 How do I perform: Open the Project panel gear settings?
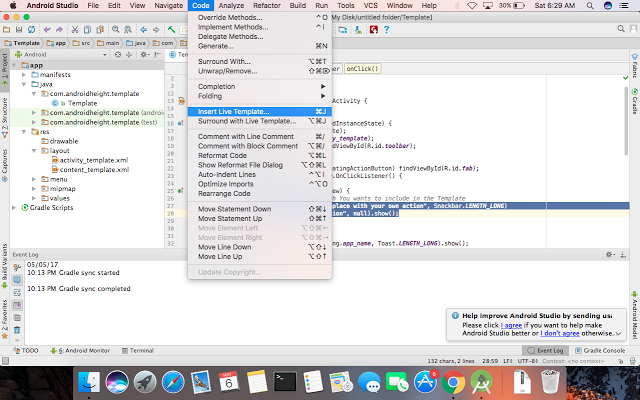coord(144,54)
